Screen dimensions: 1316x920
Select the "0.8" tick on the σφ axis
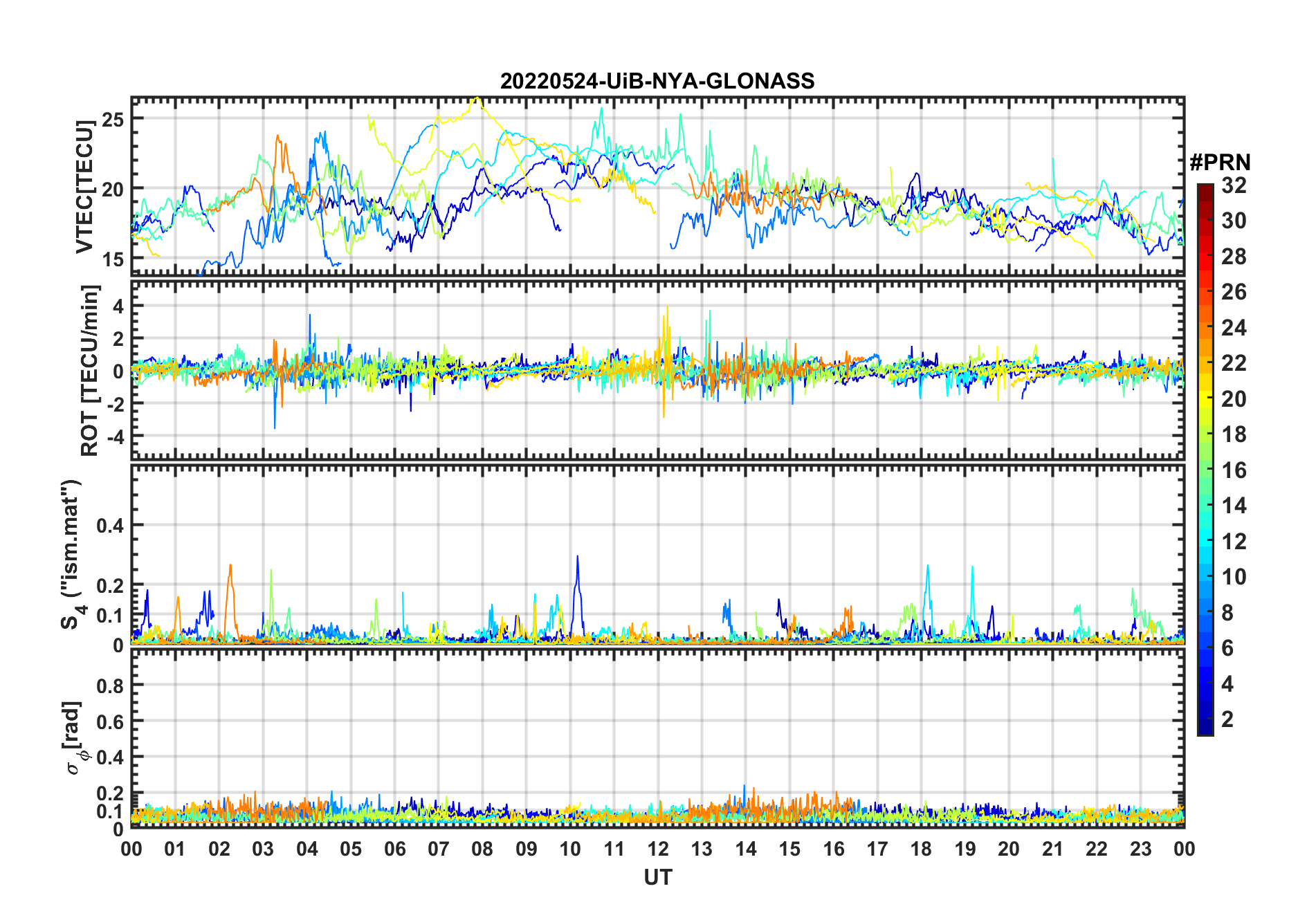(x=111, y=686)
